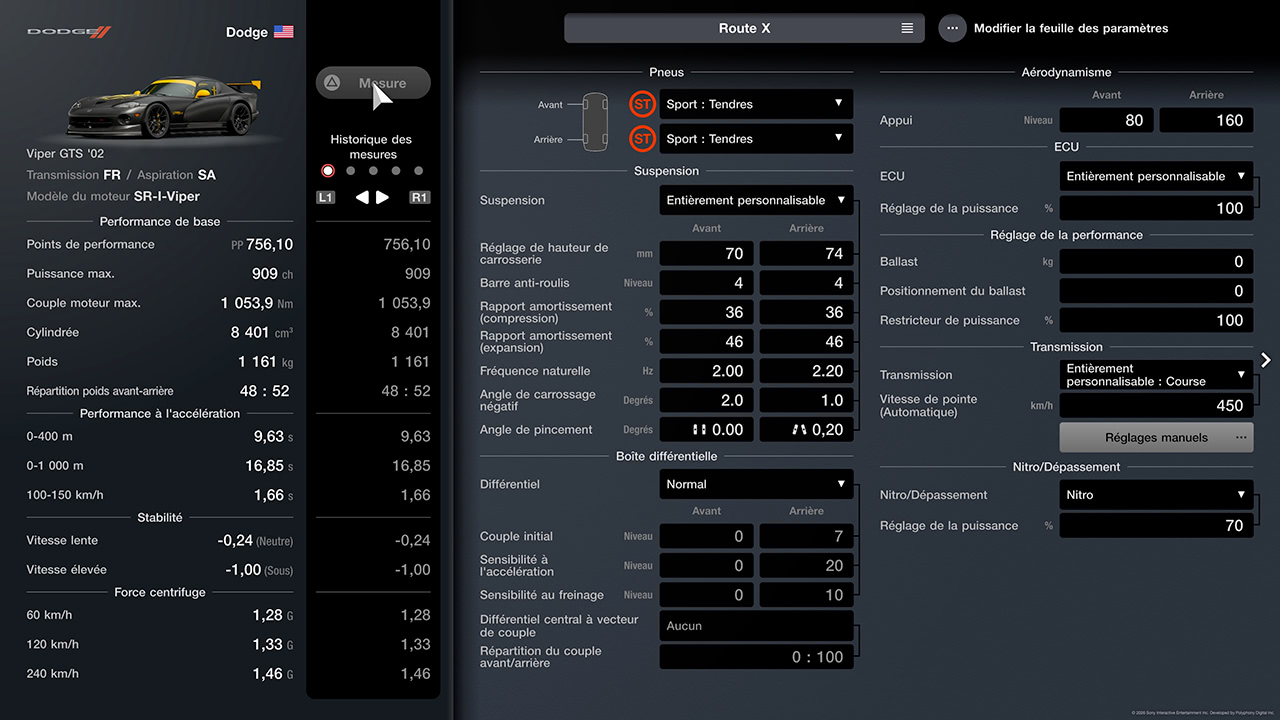1280x720 pixels.
Task: Open Réglages manuels for transmission
Action: tap(1156, 437)
